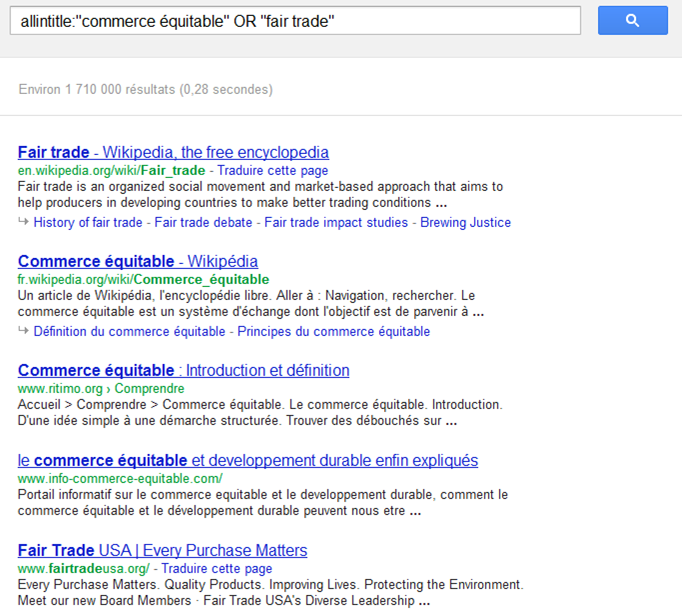Open Fair trade debate sublink

[x=203, y=222]
